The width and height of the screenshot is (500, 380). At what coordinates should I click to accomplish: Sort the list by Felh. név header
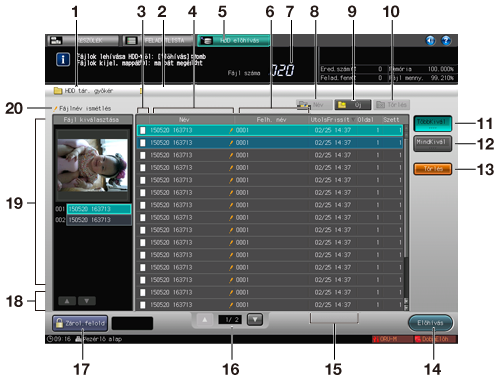coord(271,119)
